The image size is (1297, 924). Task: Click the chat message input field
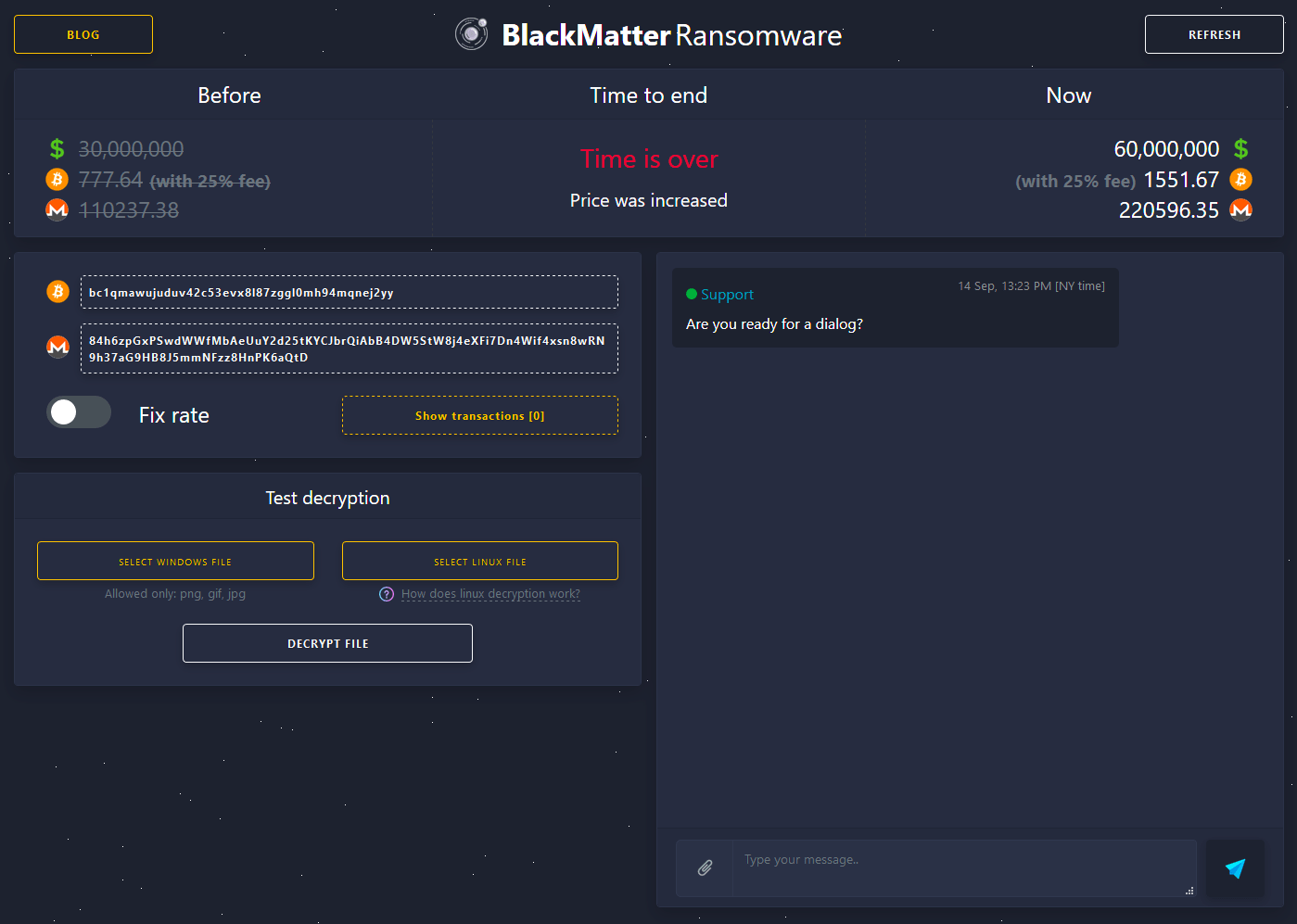click(964, 868)
